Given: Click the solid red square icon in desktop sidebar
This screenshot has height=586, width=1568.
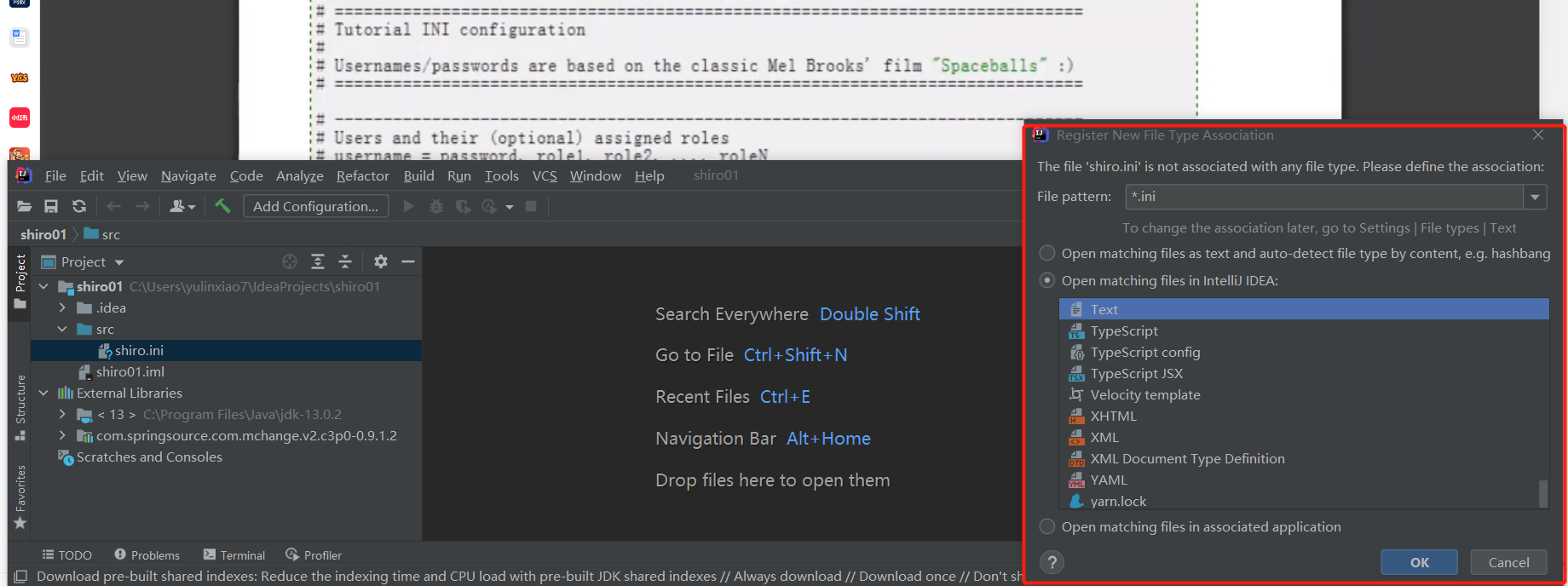Looking at the screenshot, I should tap(20, 118).
